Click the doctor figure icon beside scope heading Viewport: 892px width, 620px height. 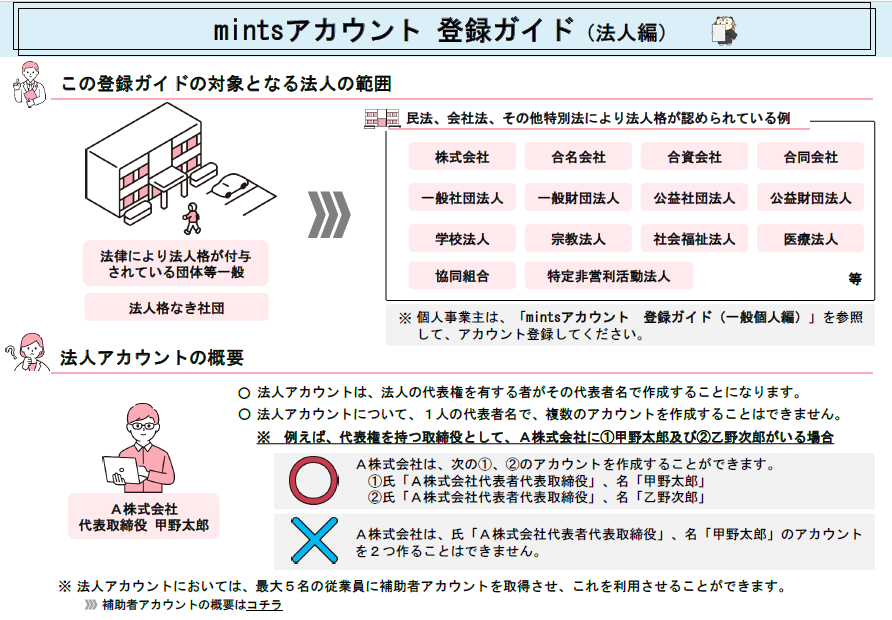[x=29, y=84]
